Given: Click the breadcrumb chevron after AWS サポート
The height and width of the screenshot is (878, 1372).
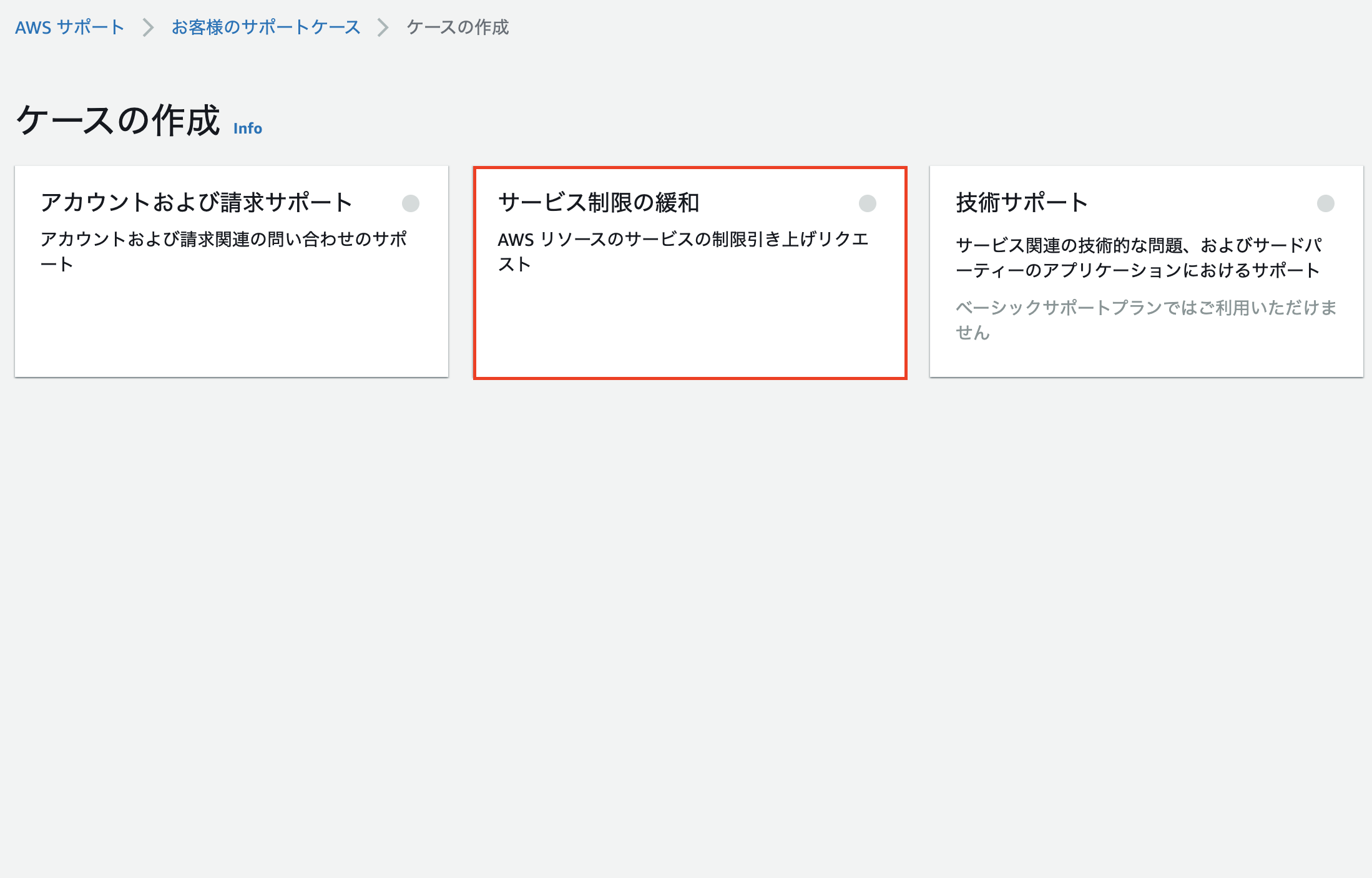Looking at the screenshot, I should pyautogui.click(x=148, y=27).
